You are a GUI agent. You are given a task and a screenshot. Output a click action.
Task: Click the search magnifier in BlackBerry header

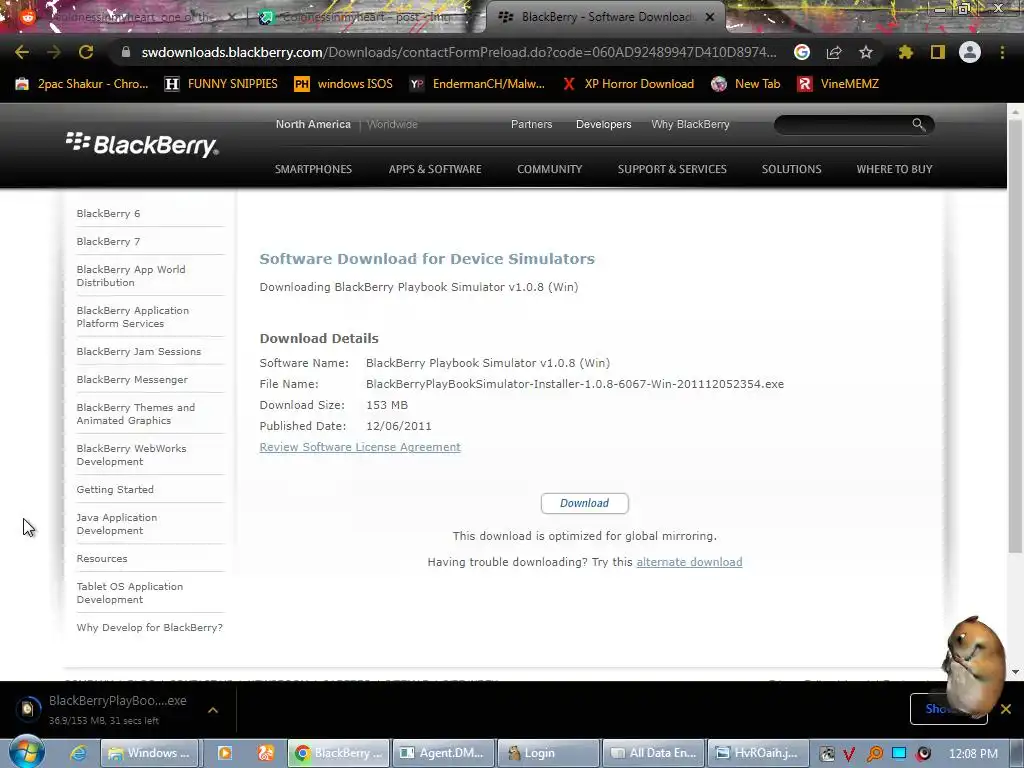click(x=919, y=124)
